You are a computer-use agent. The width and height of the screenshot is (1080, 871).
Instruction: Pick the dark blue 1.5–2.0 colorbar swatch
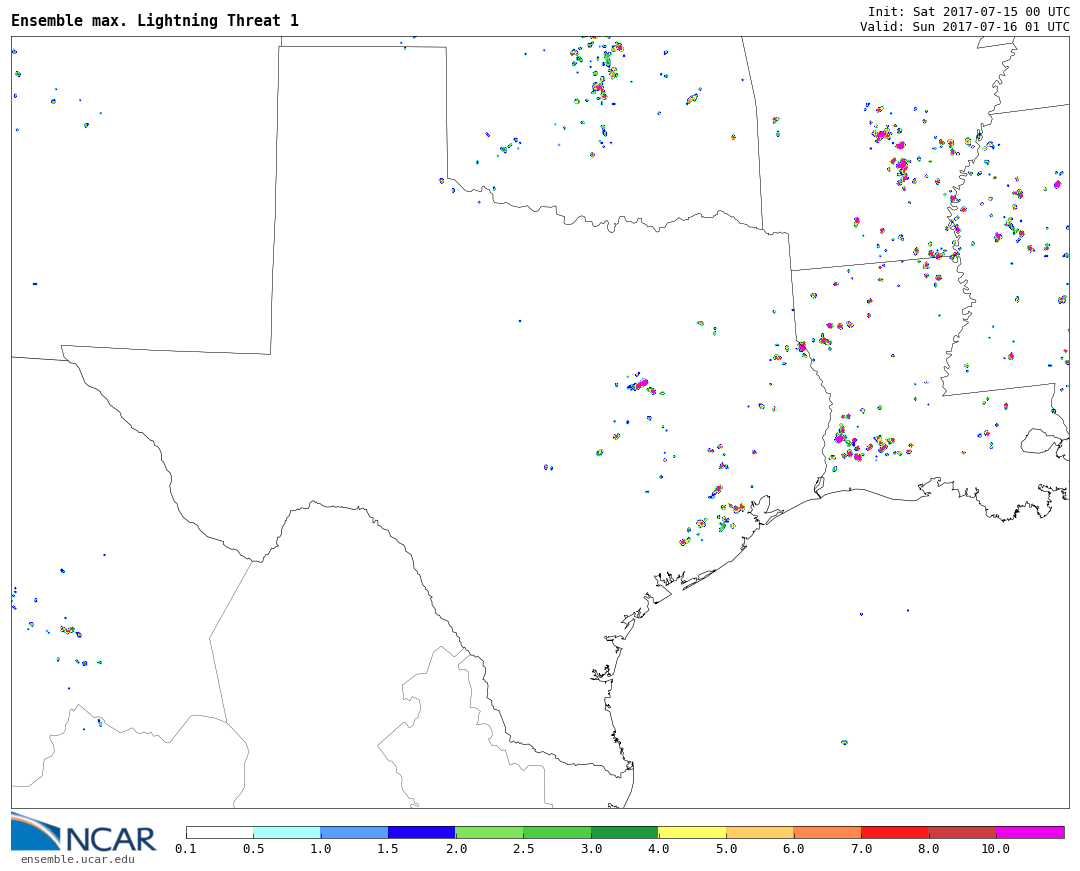tap(422, 832)
